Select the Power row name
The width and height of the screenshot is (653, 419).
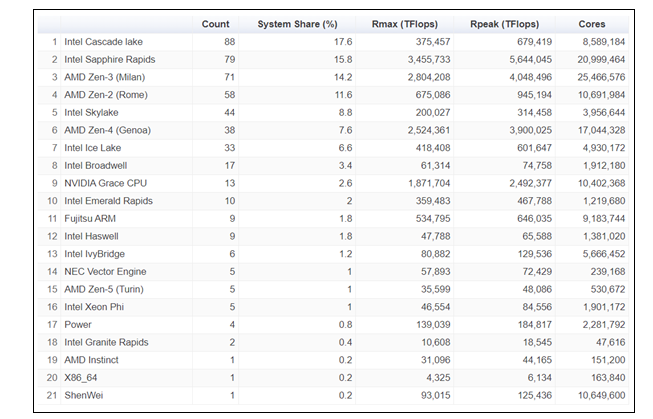77,324
